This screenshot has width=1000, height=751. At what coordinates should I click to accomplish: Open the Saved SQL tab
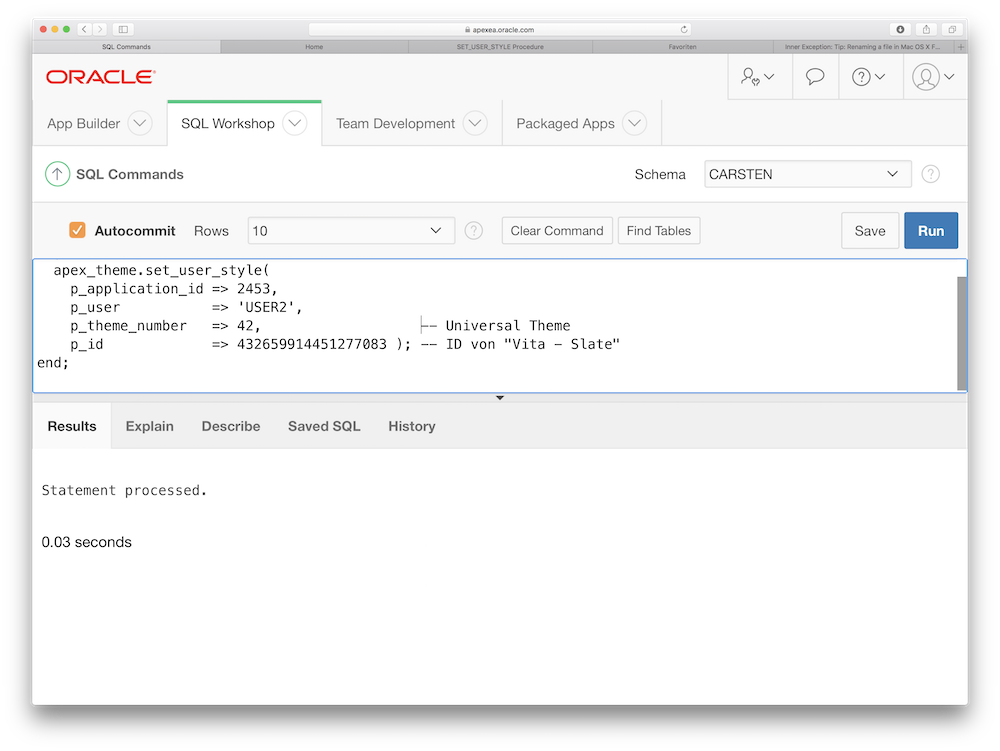click(323, 425)
